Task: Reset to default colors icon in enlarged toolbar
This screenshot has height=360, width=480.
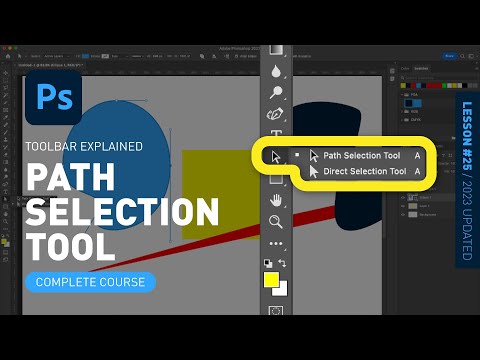Action: point(268,264)
